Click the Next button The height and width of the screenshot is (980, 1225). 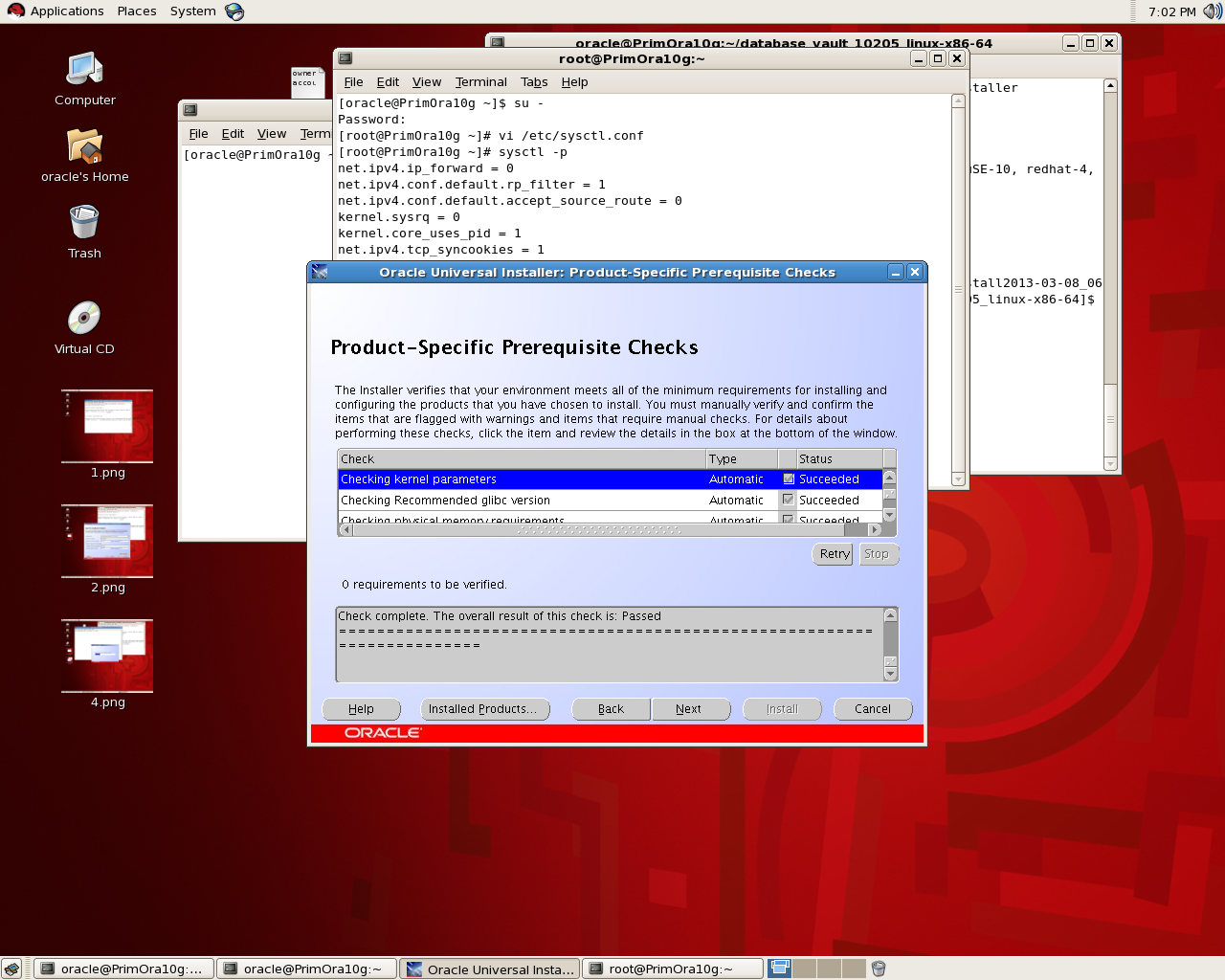pos(689,709)
